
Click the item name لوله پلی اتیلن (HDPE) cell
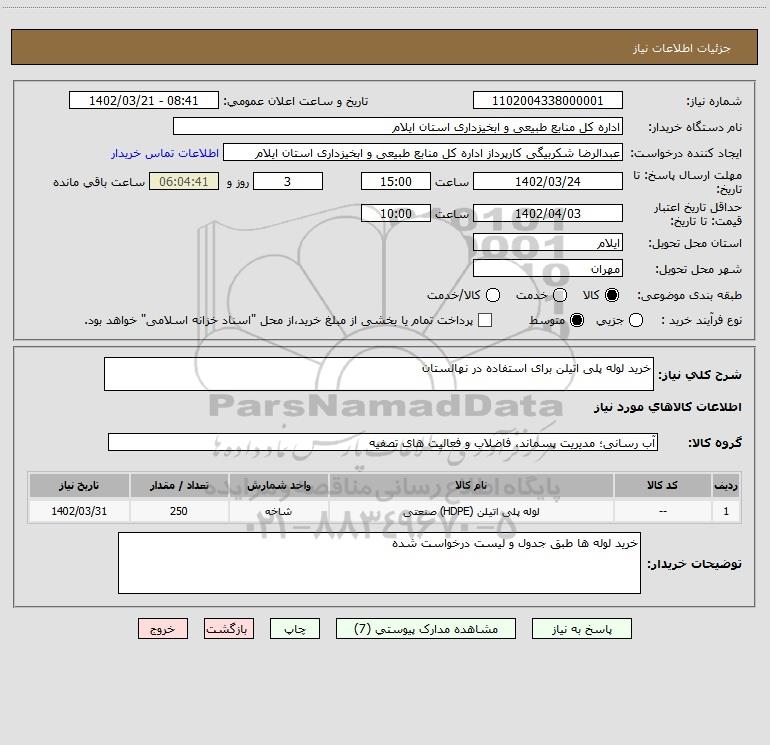point(471,511)
